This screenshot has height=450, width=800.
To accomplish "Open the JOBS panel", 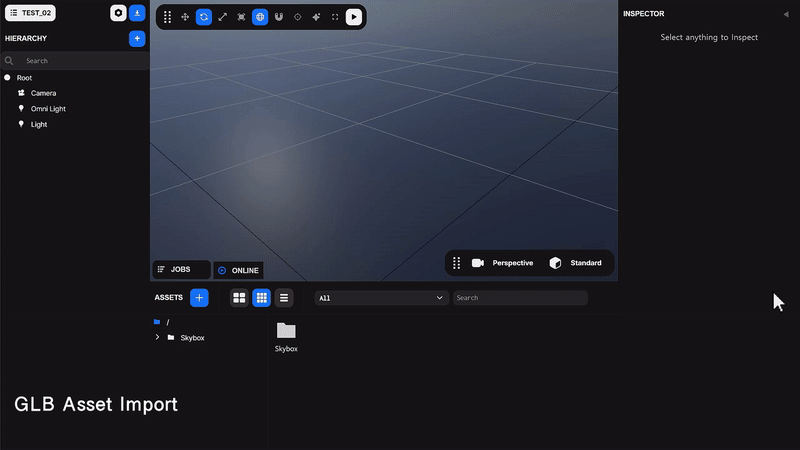I will [180, 270].
